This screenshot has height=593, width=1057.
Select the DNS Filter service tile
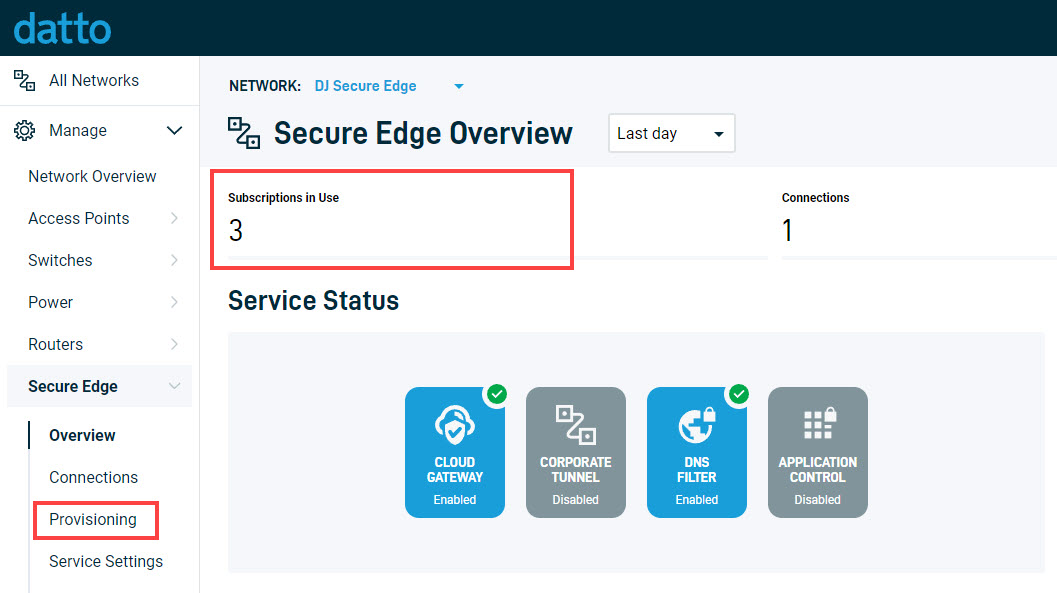coord(696,452)
